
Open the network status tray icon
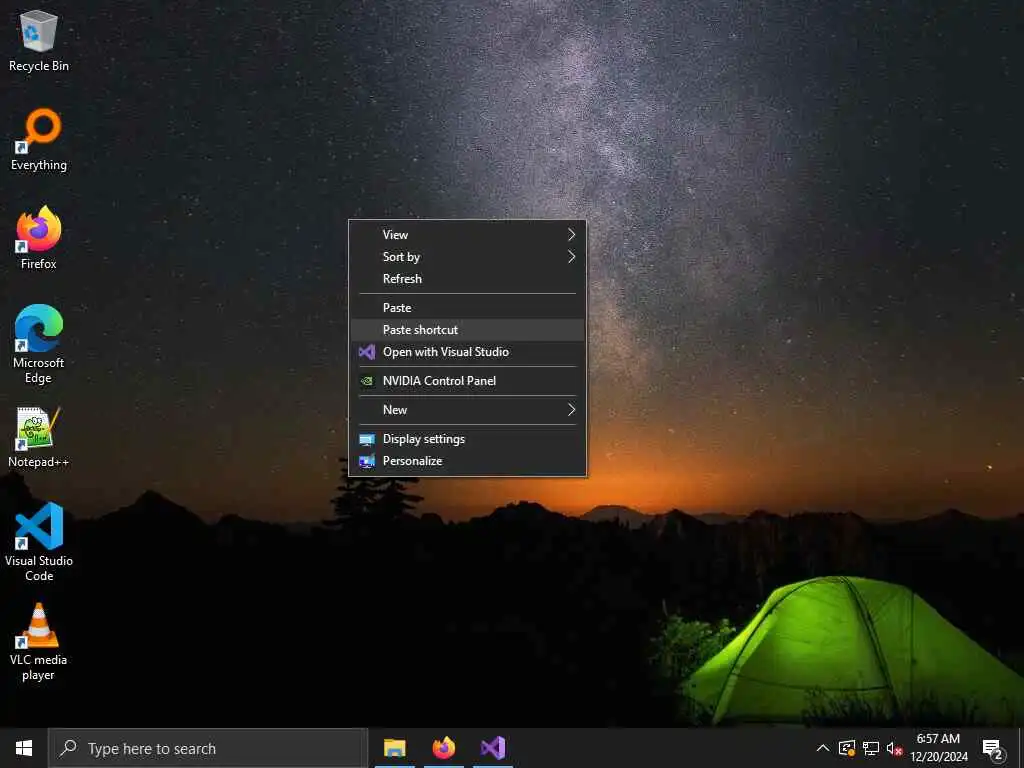871,748
